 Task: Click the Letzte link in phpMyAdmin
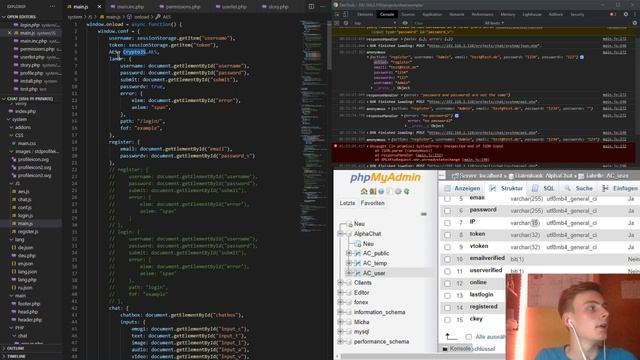pyautogui.click(x=347, y=203)
